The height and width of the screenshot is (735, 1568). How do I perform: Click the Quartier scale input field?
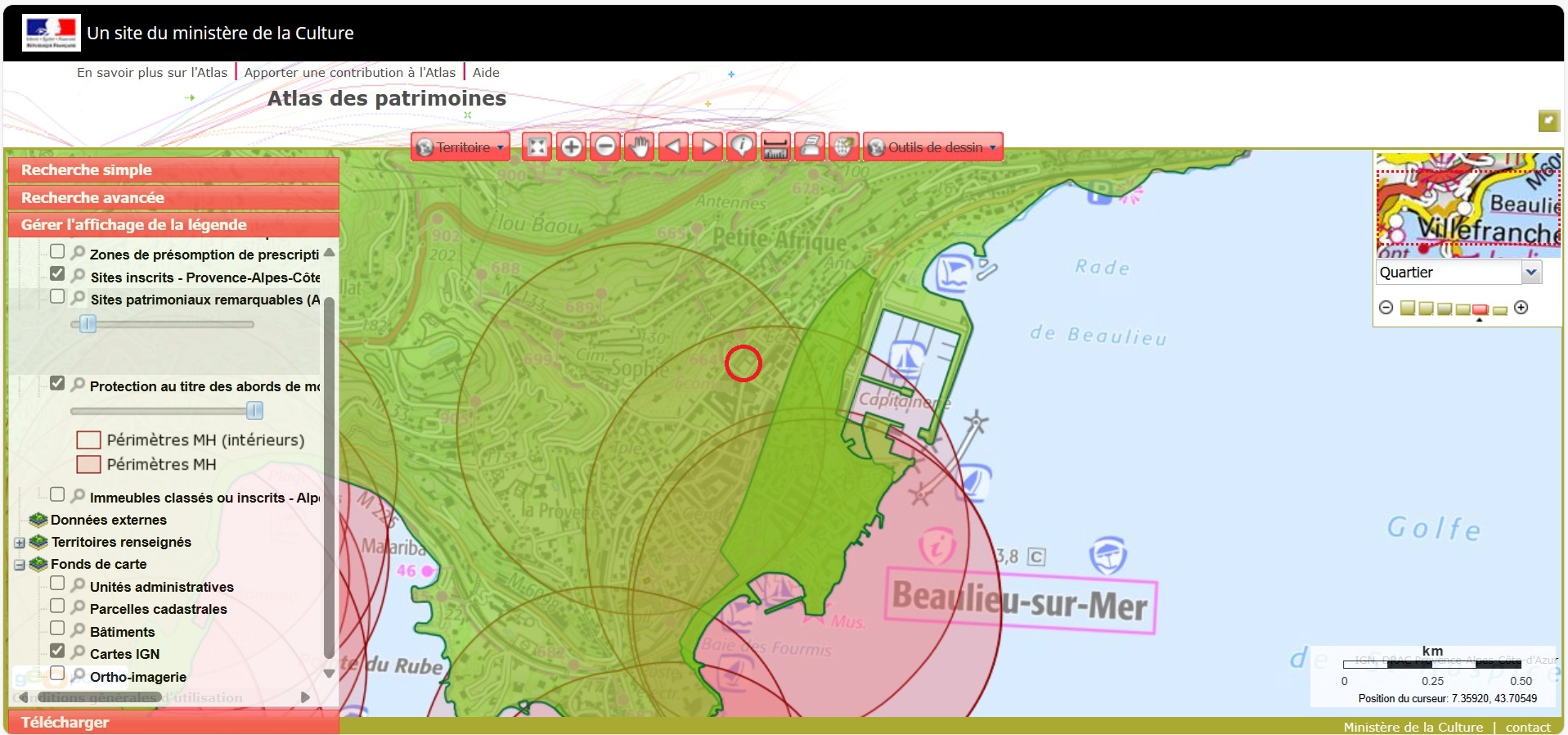[1449, 273]
